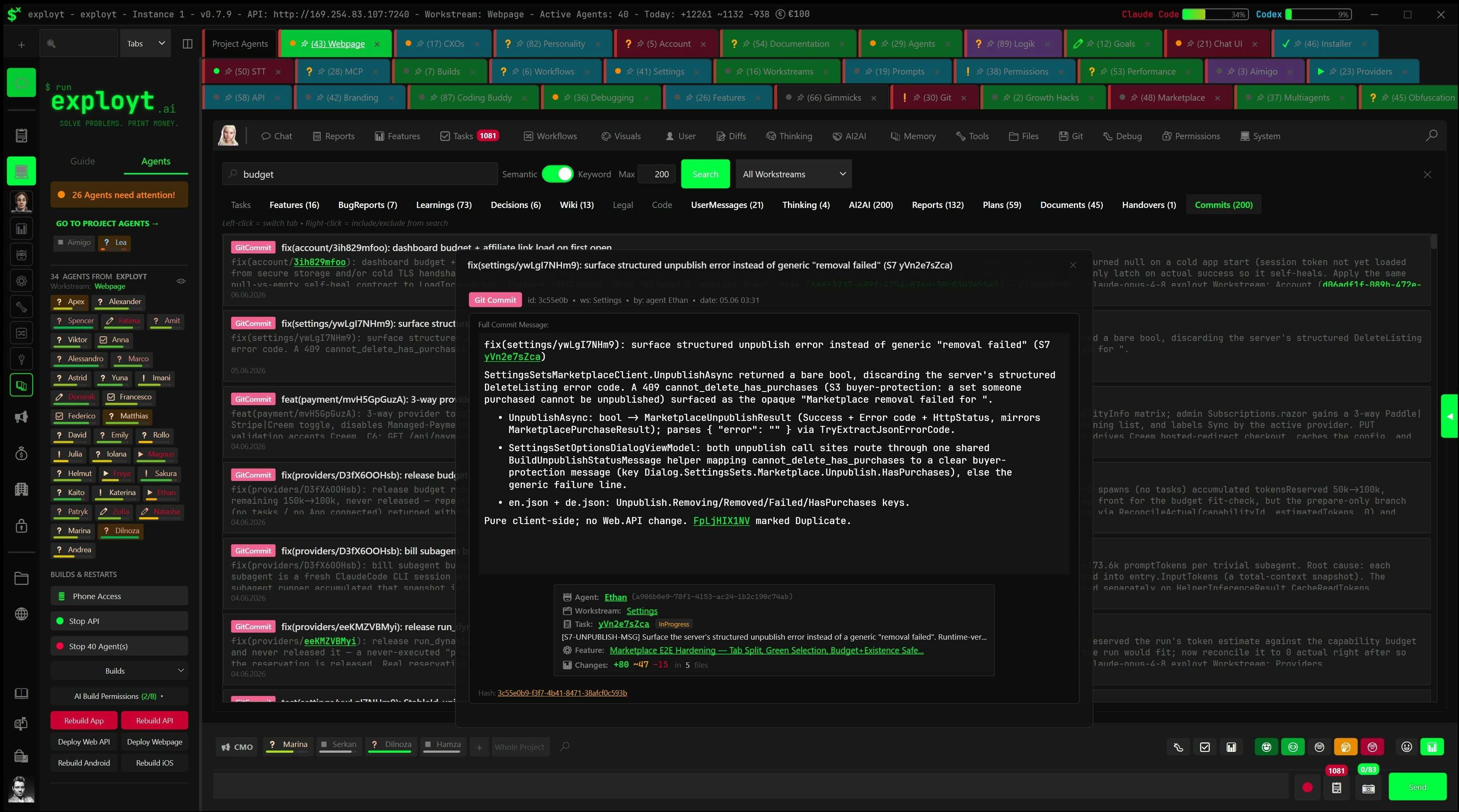This screenshot has height=812, width=1459.
Task: Click the megaphone sidebar icon
Action: pos(22,417)
